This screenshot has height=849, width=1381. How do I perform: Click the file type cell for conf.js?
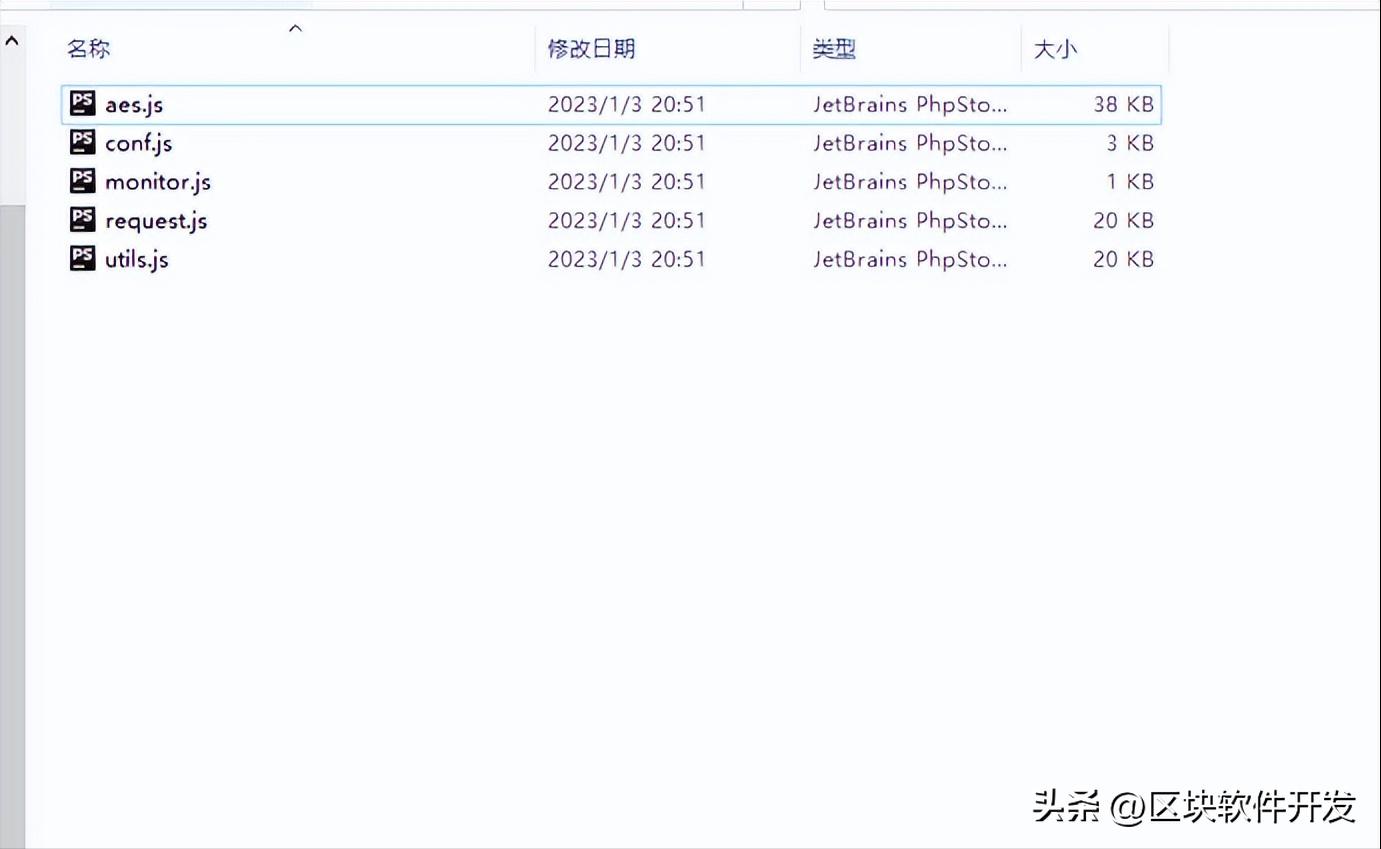(910, 143)
